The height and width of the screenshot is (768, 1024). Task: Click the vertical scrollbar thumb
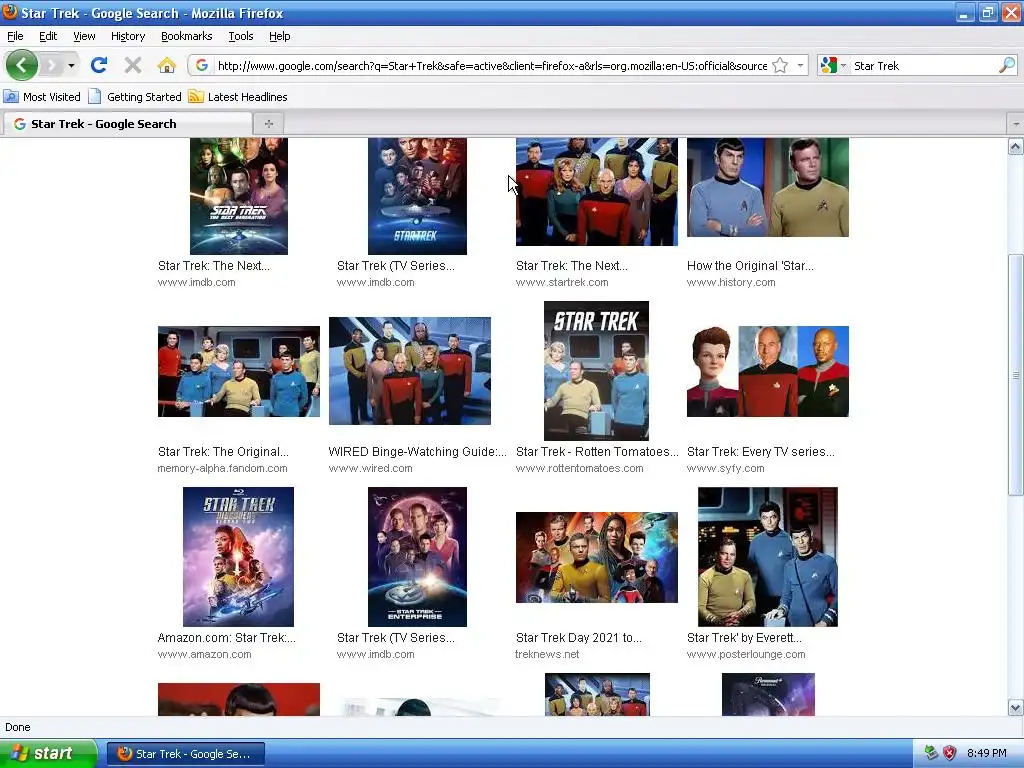tap(1016, 375)
